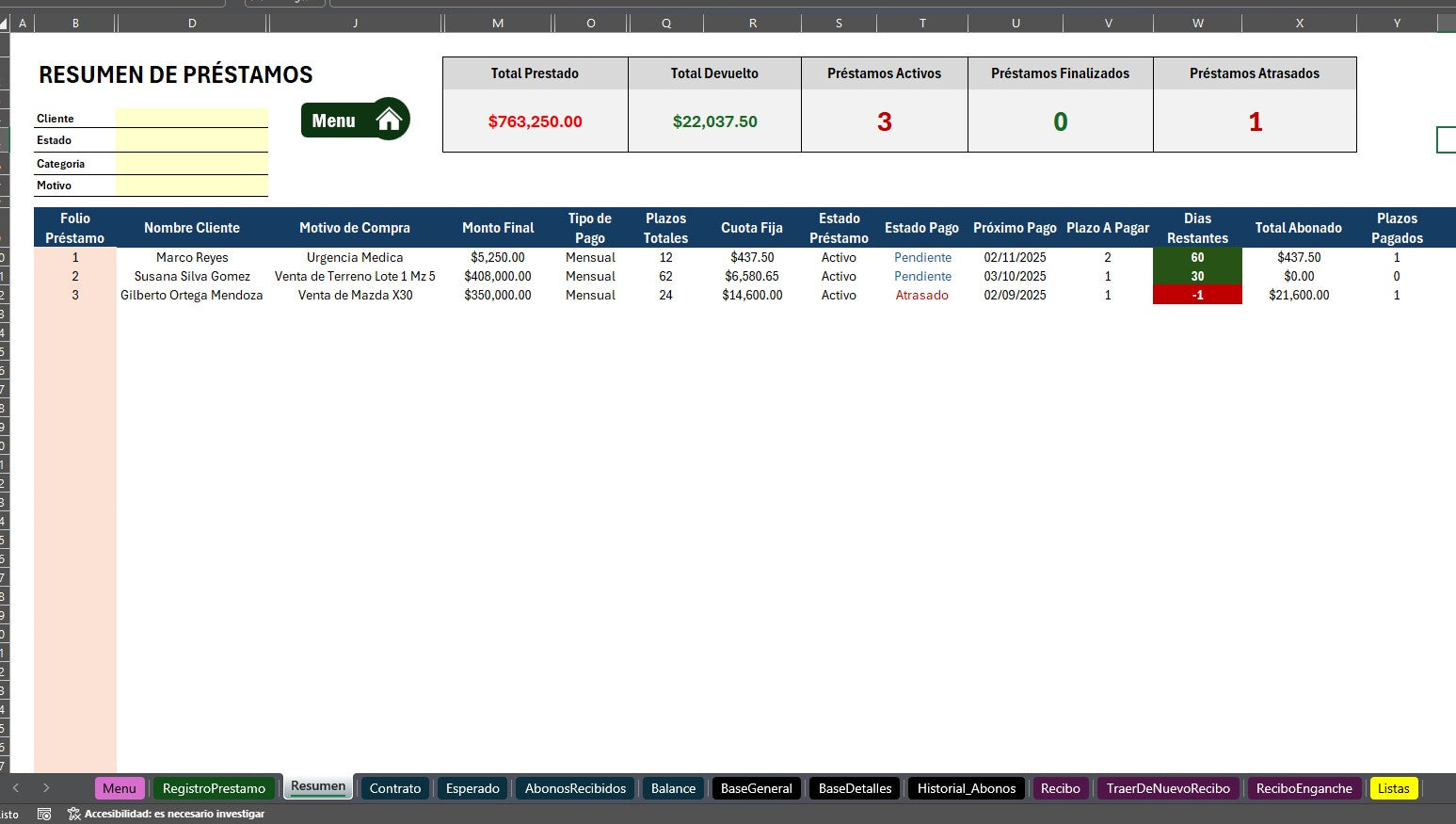This screenshot has height=824, width=1456.
Task: Click the Cliente filter input cell
Action: [x=192, y=118]
